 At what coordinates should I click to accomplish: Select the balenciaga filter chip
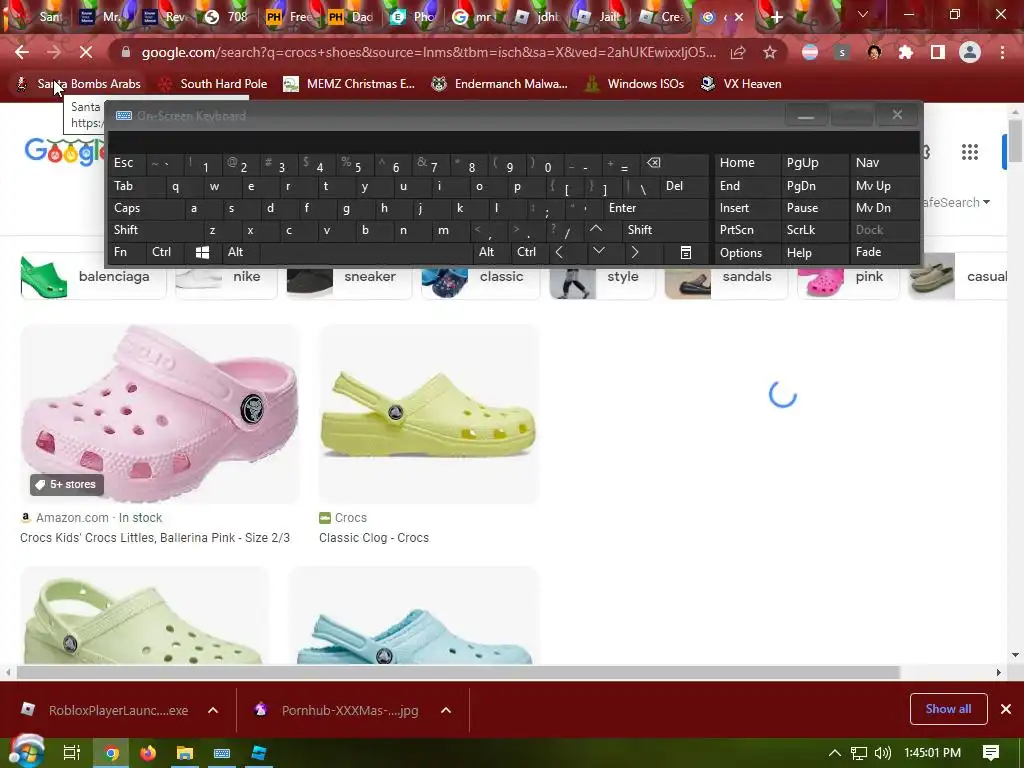(93, 277)
